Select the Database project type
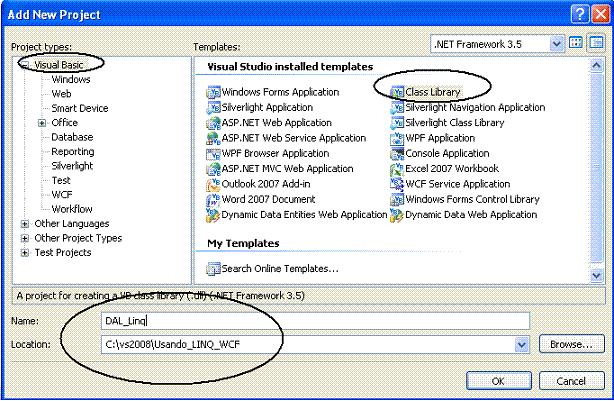This screenshot has width=614, height=401. point(72,137)
